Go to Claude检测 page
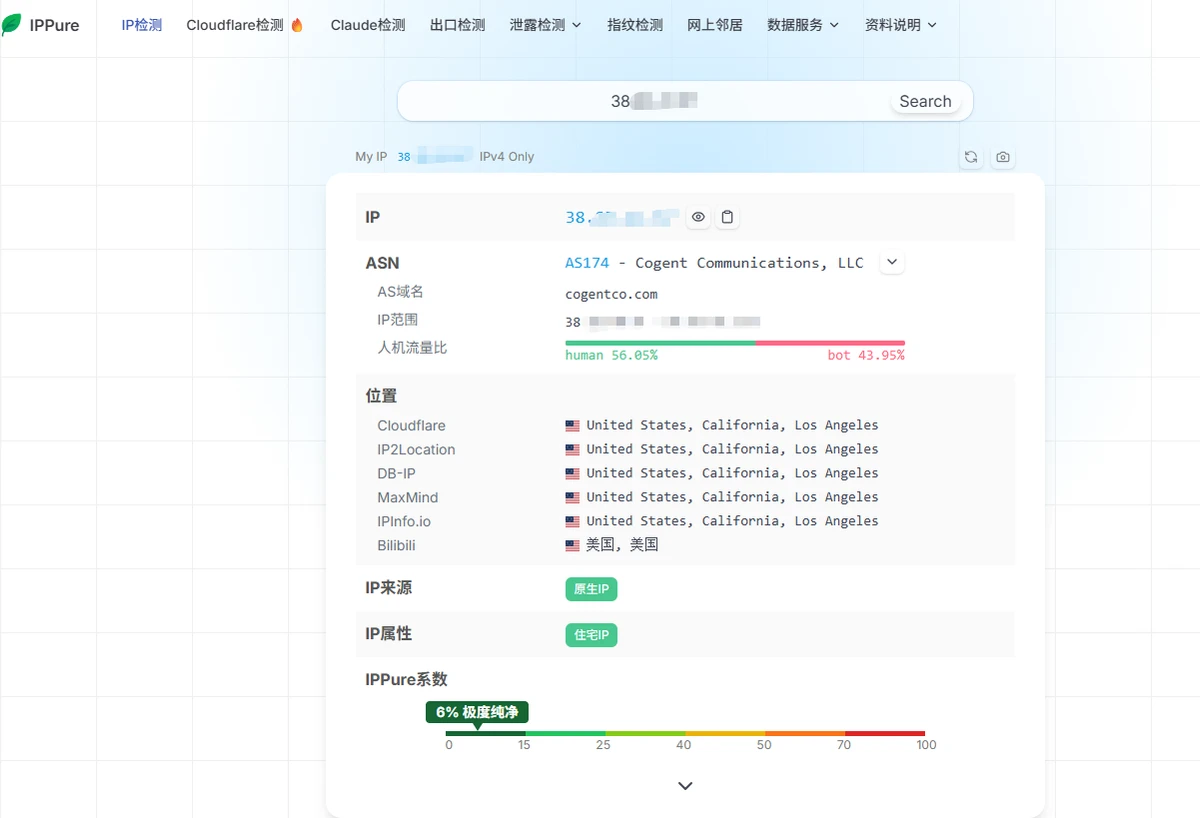Image resolution: width=1200 pixels, height=818 pixels. click(x=368, y=25)
